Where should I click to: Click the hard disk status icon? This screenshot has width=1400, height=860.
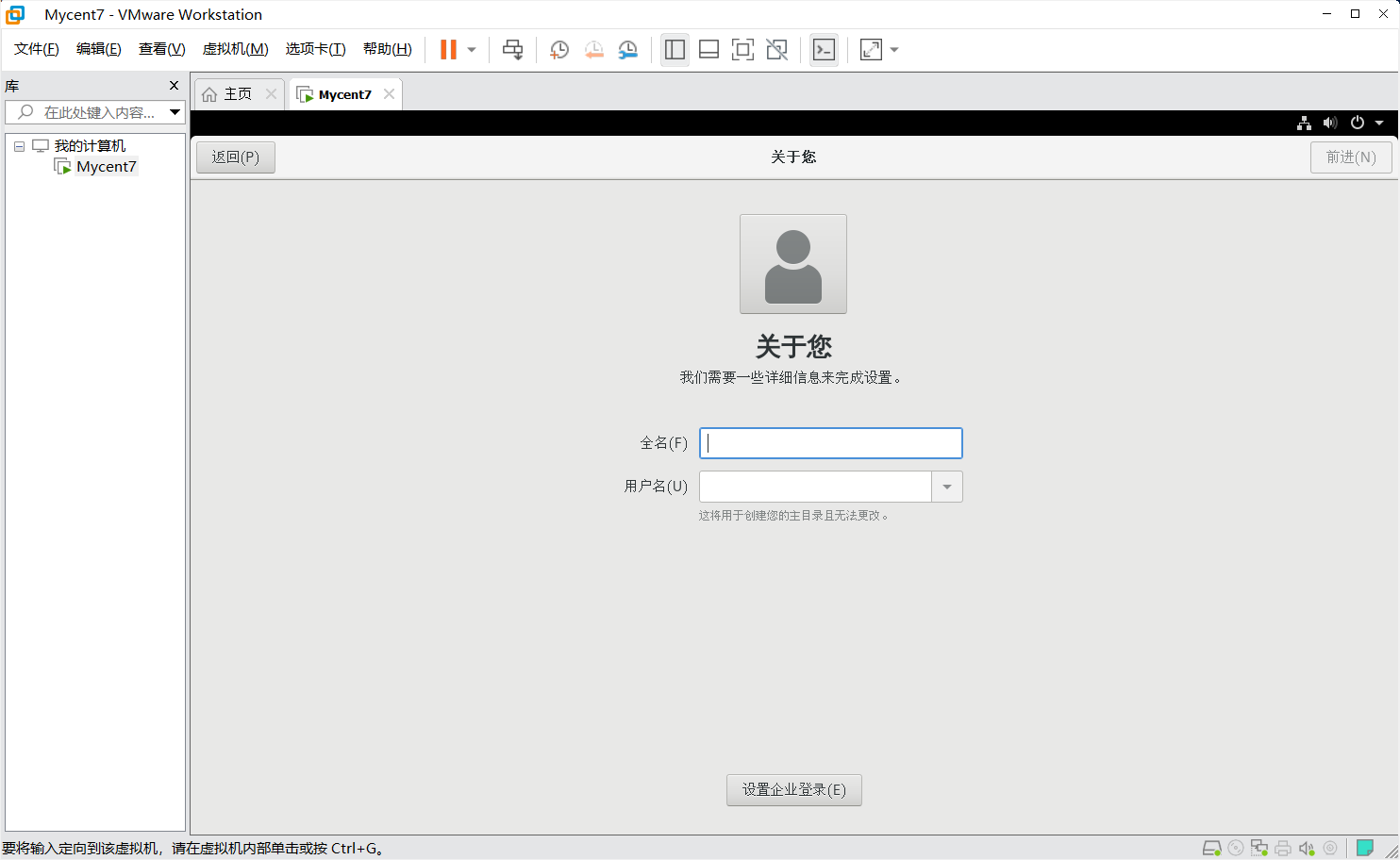click(1212, 848)
